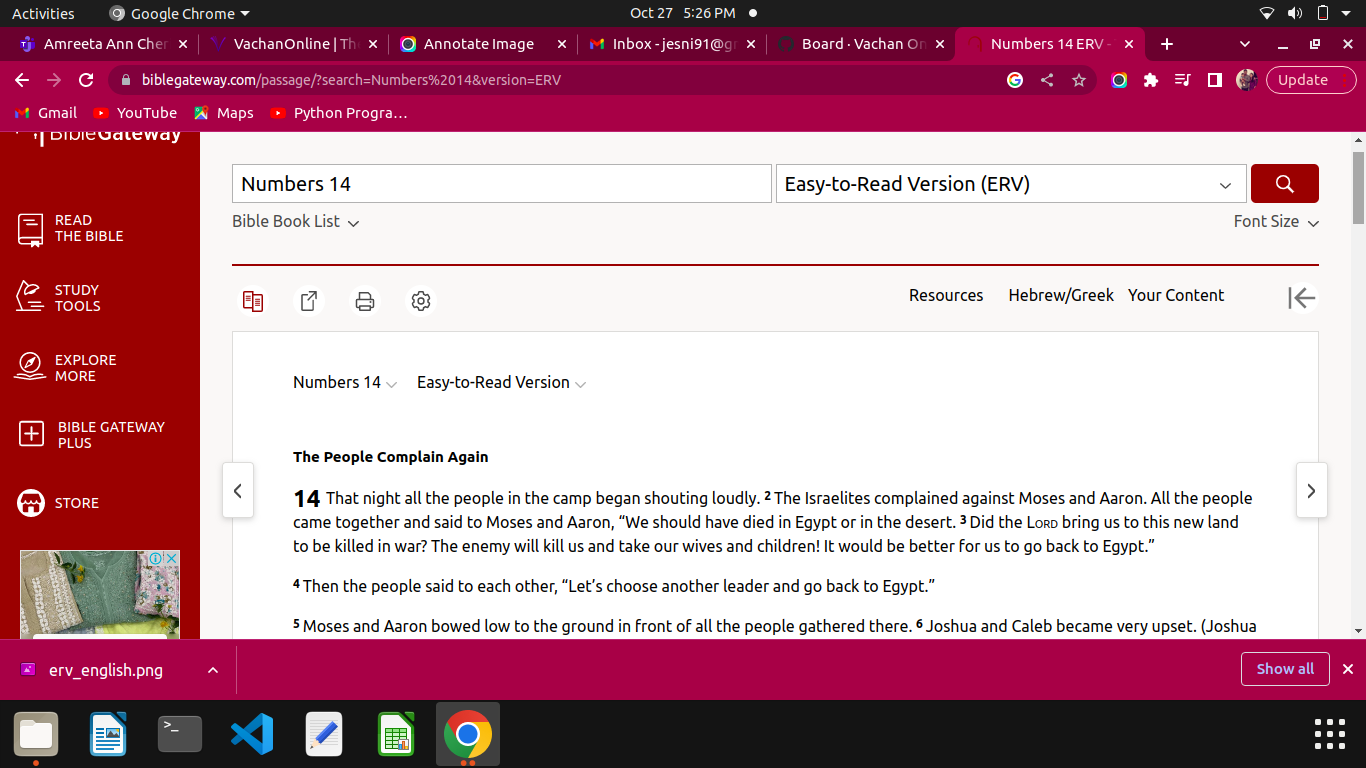Viewport: 1366px width, 768px height.
Task: Open Study Tools in the sidebar
Action: point(78,297)
